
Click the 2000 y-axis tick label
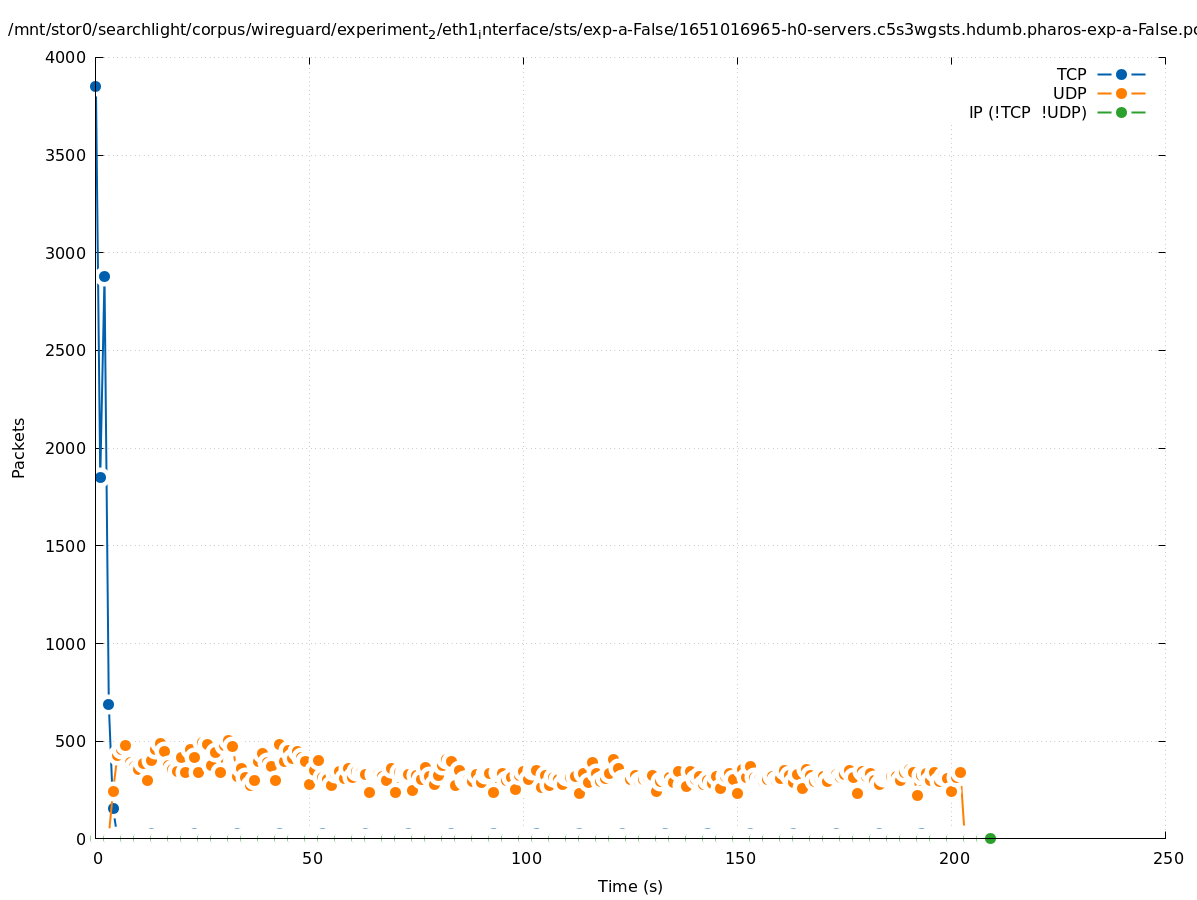pos(66,448)
